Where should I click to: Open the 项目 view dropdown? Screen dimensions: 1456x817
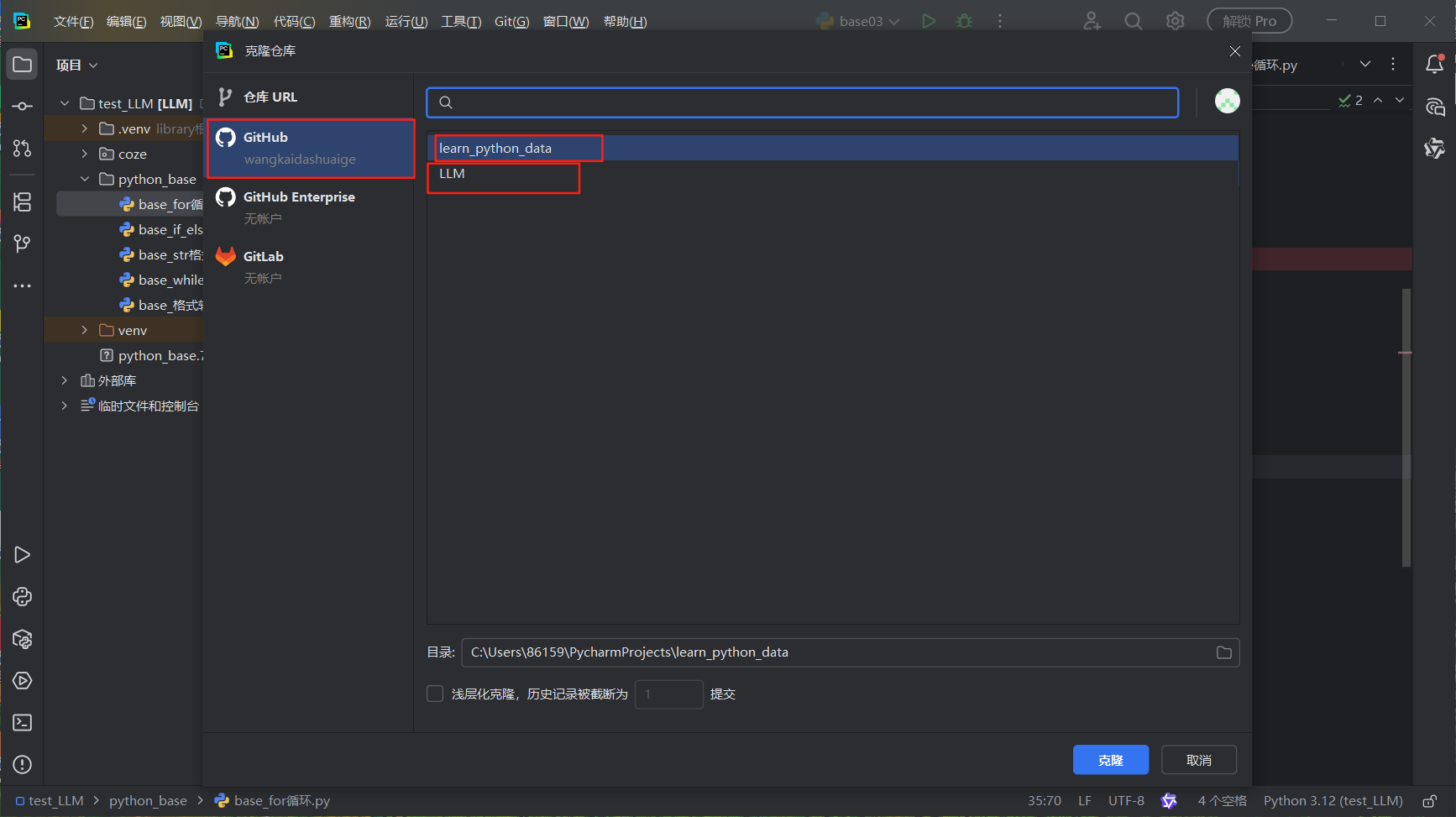click(77, 65)
